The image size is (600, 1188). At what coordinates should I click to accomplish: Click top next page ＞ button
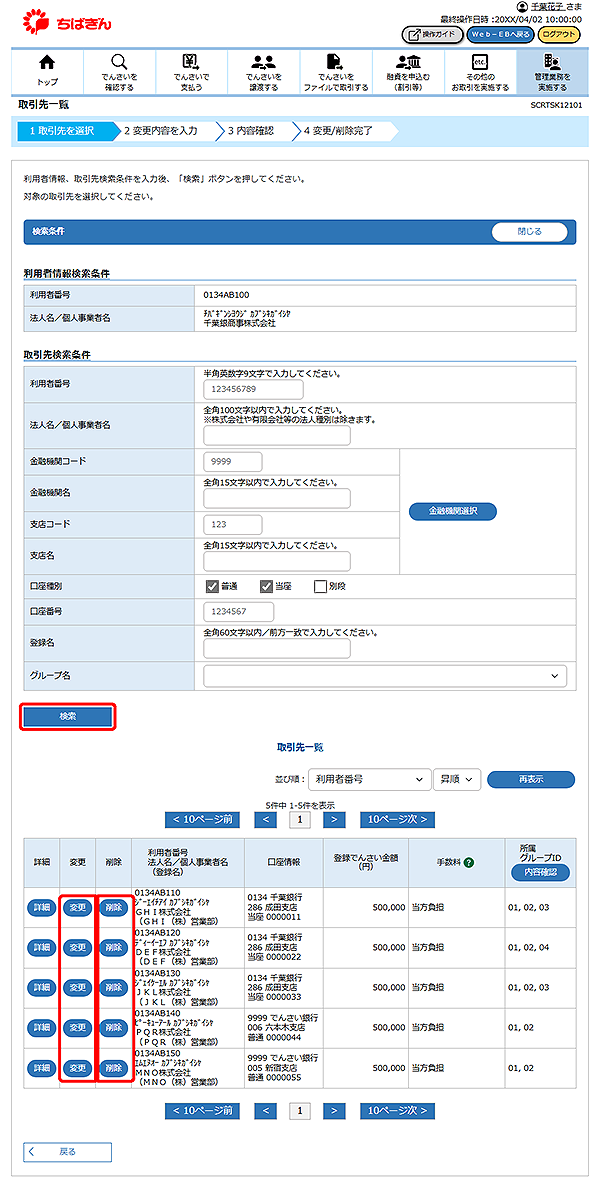point(334,819)
